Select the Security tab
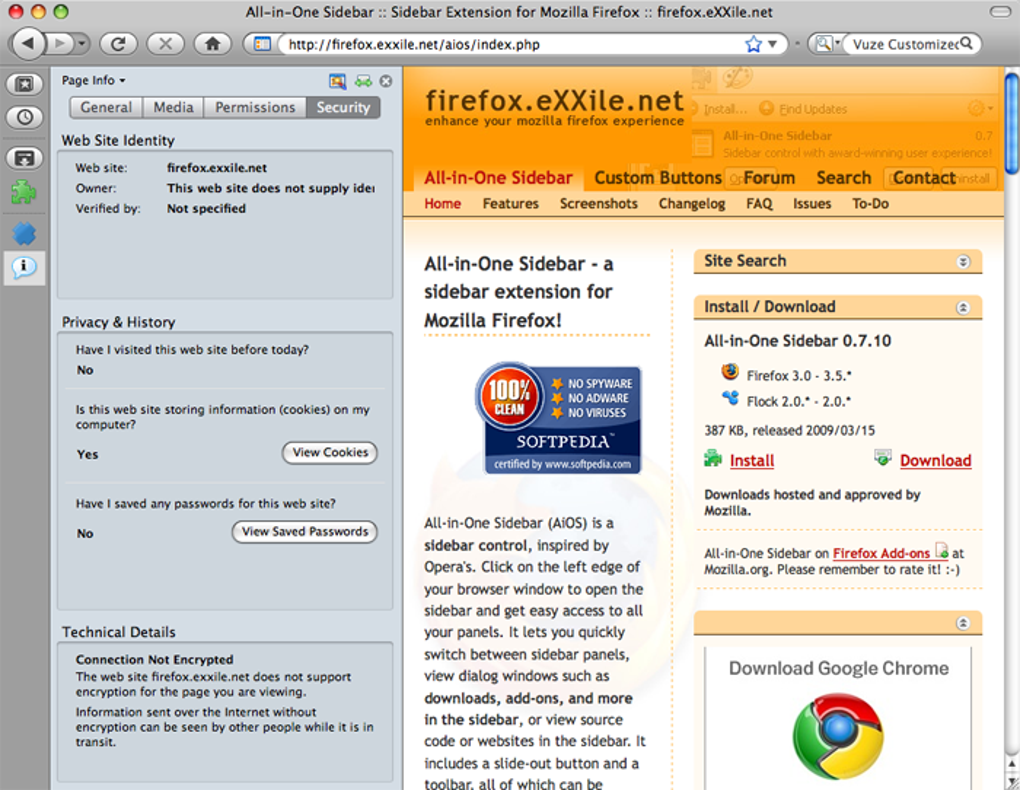 [343, 107]
